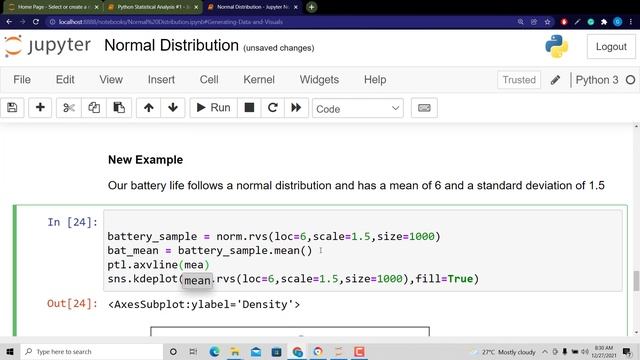This screenshot has width=640, height=360.
Task: Open the File menu
Action: coord(22,80)
